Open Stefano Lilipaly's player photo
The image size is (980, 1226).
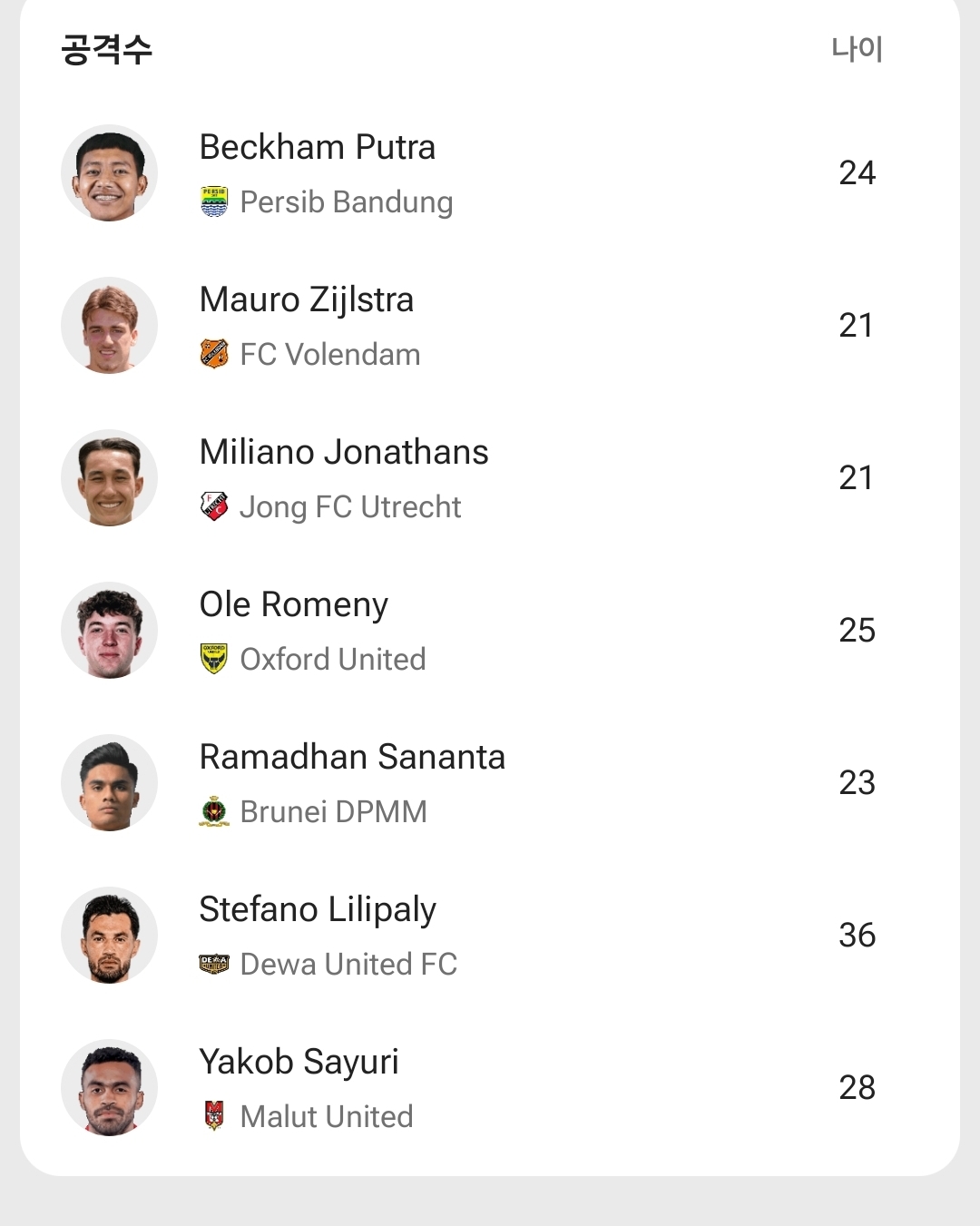(x=109, y=936)
